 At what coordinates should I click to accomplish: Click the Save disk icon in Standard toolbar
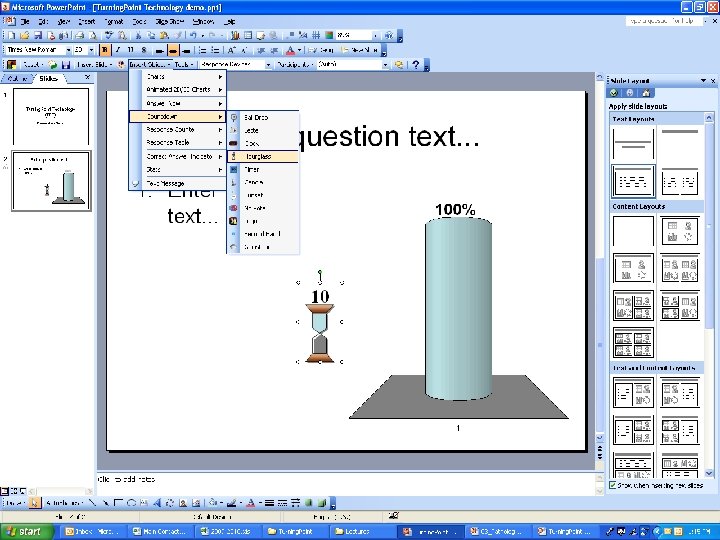[38, 35]
